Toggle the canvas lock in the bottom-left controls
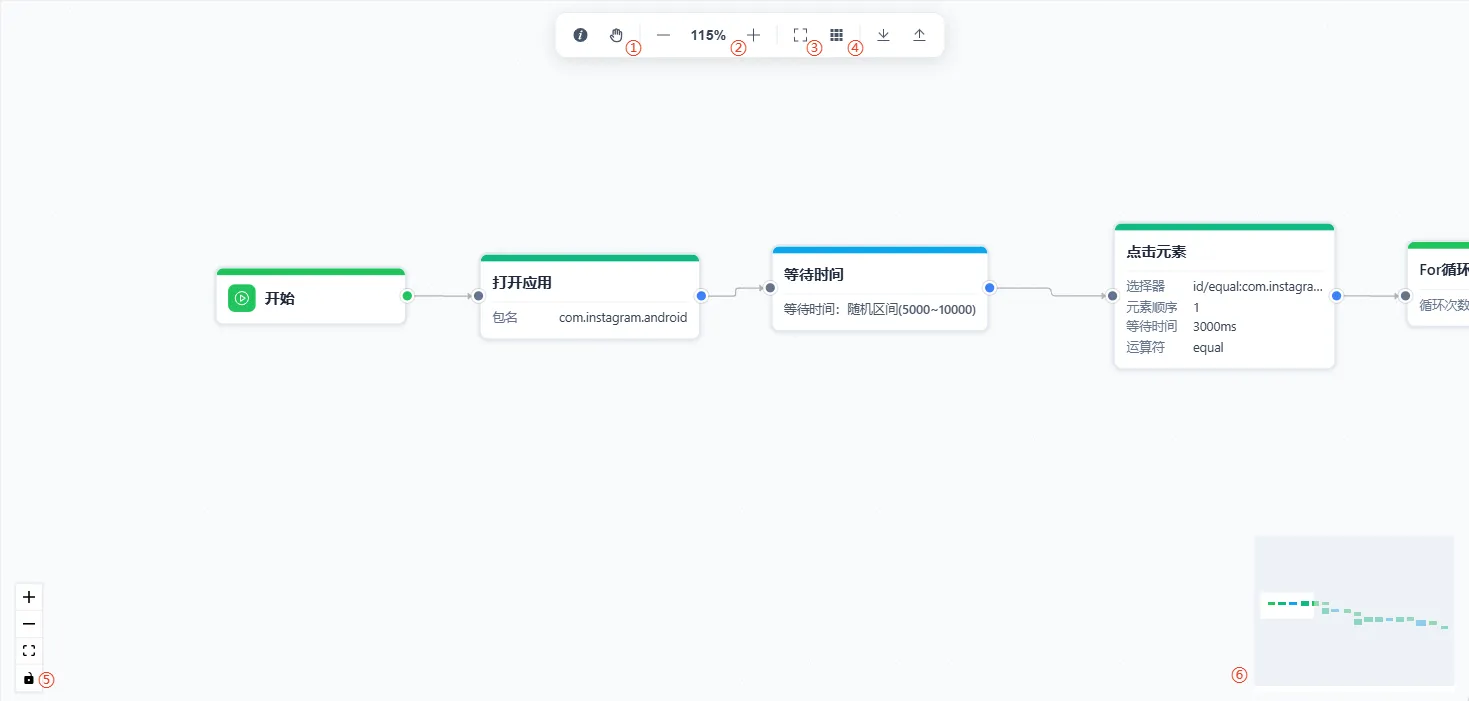This screenshot has width=1469, height=701. (29, 678)
